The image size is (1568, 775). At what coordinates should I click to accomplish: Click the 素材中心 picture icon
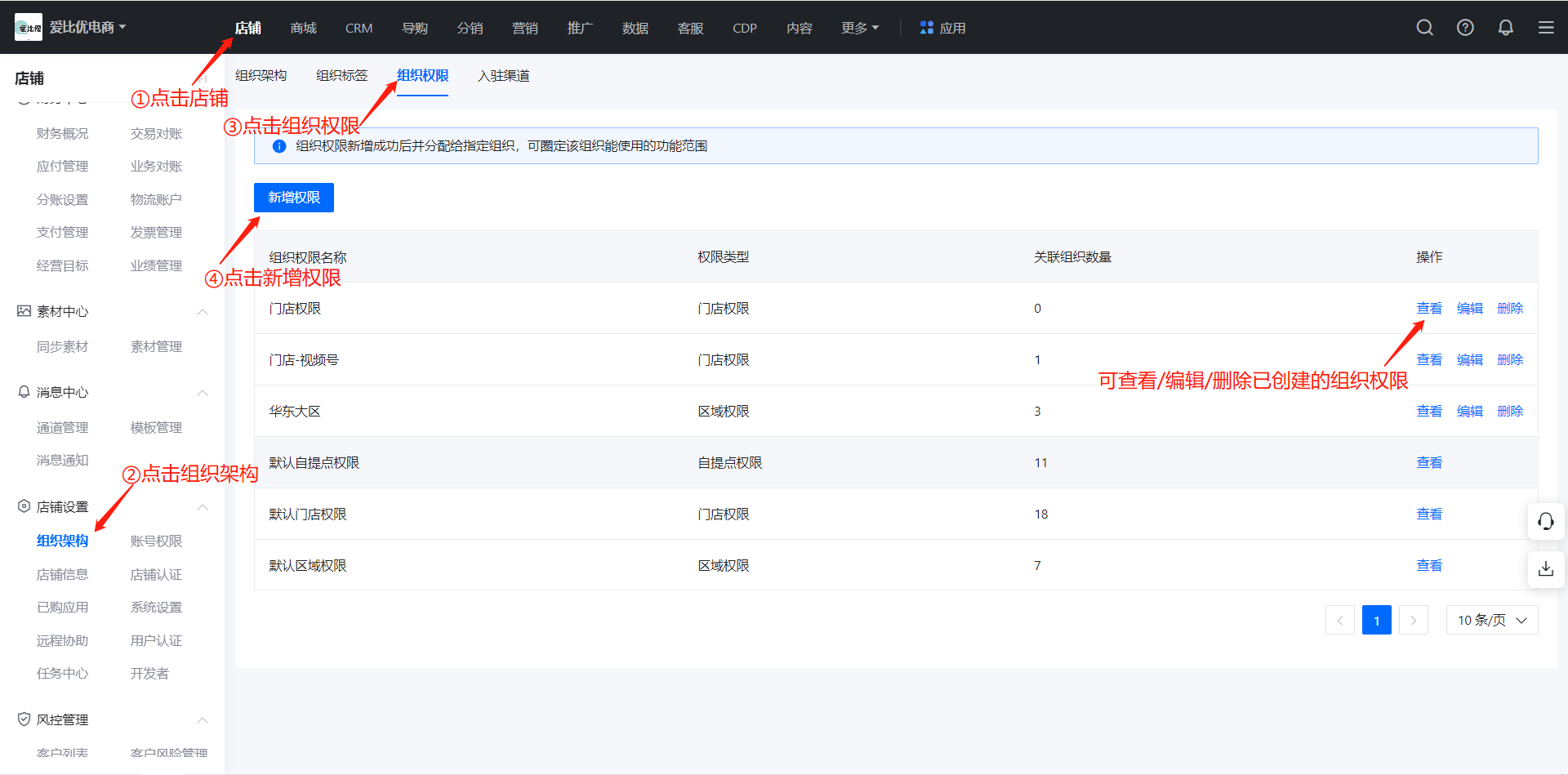[24, 311]
